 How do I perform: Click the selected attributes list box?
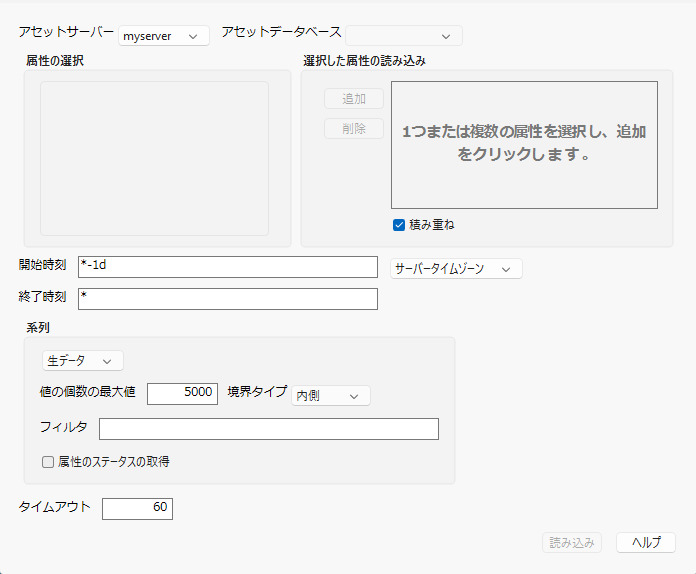(x=524, y=145)
